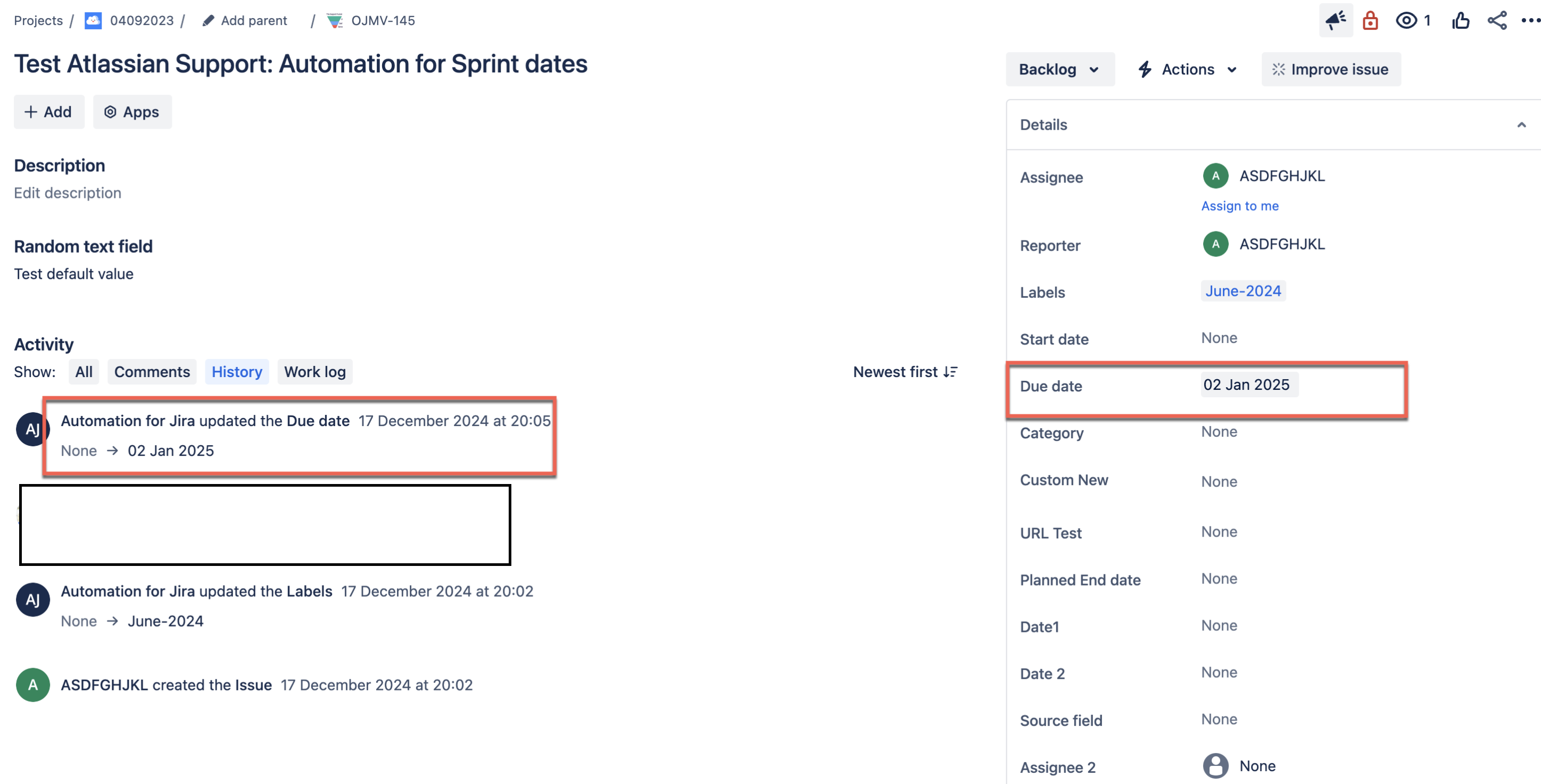Open the three-dots more actions menu
Image resolution: width=1541 pixels, height=784 pixels.
coord(1530,20)
